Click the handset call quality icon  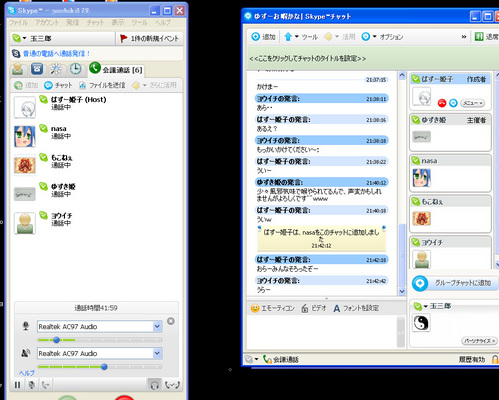172,385
